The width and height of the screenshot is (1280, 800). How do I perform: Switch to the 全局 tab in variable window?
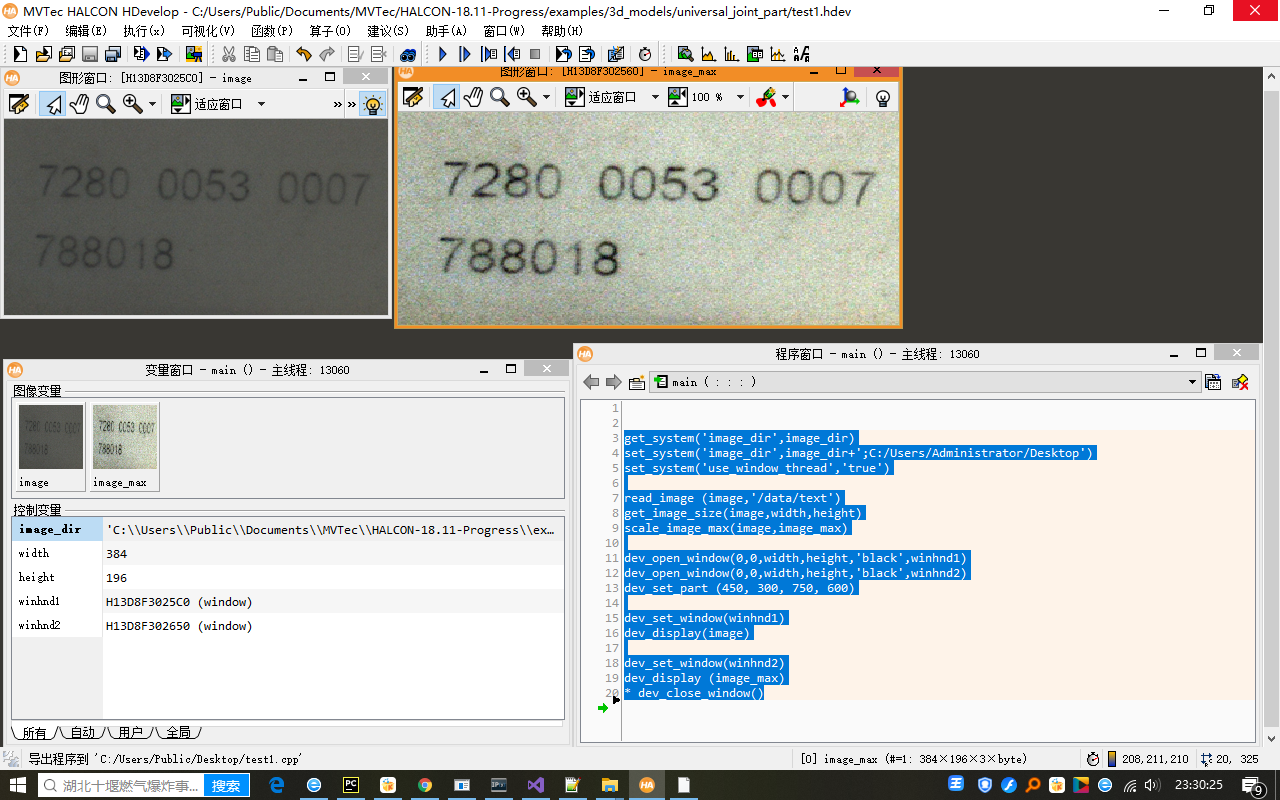(180, 732)
